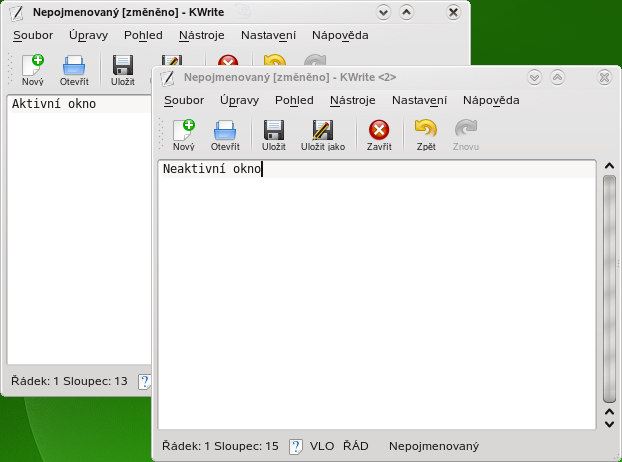Click up arrow above the bottom down arrow
622x462 pixels.
[609, 412]
